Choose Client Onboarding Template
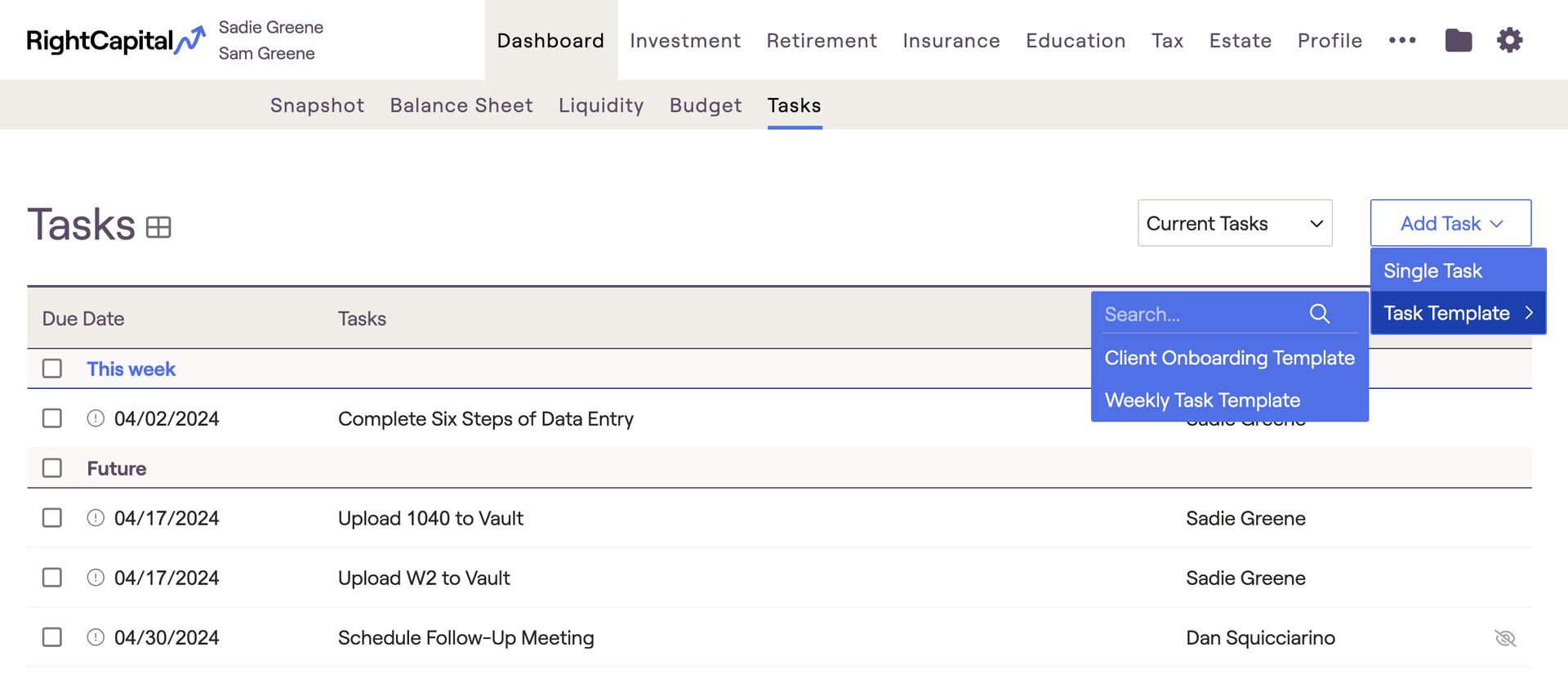This screenshot has width=1568, height=692. tap(1229, 358)
